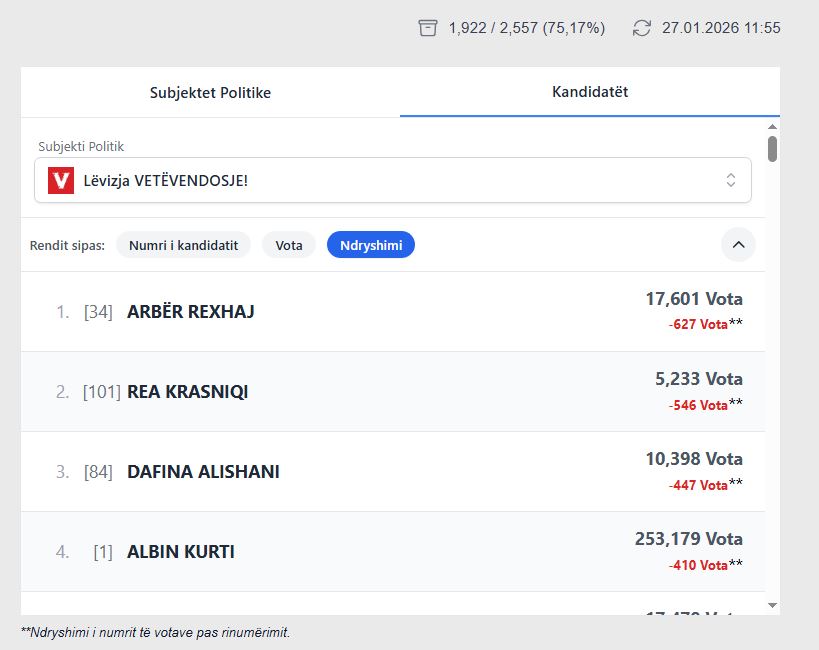Open the Subjekti Politik dropdown
This screenshot has height=650, width=819.
click(x=392, y=180)
